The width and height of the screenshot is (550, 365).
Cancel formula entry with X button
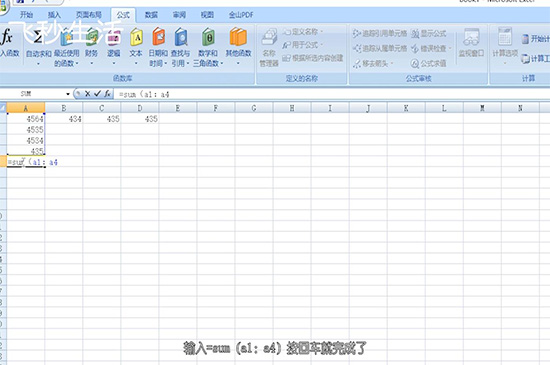click(88, 94)
